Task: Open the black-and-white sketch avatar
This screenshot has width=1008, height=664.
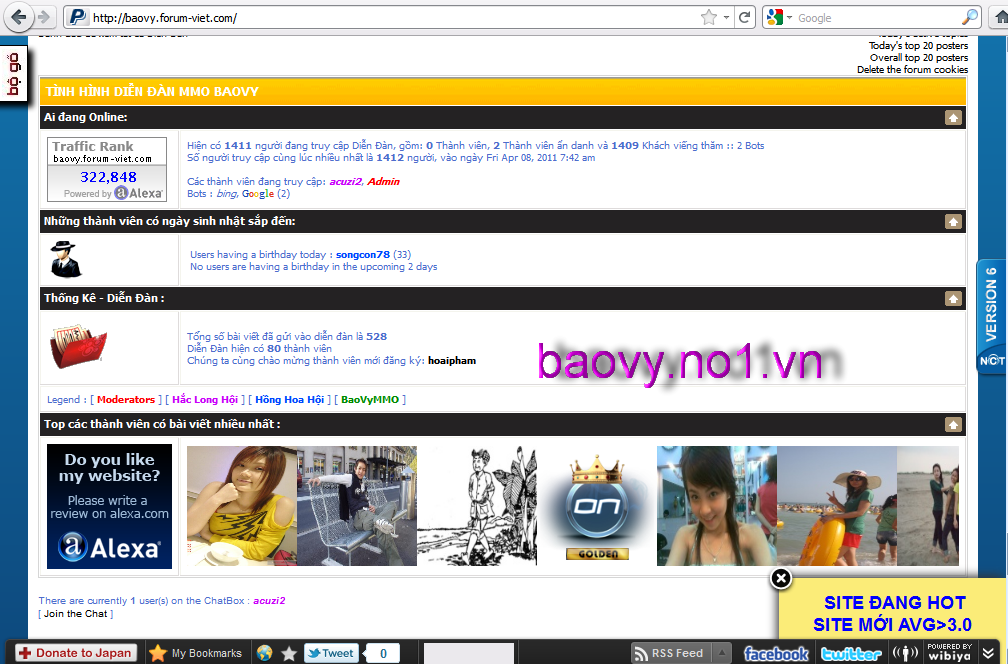Action: (477, 506)
